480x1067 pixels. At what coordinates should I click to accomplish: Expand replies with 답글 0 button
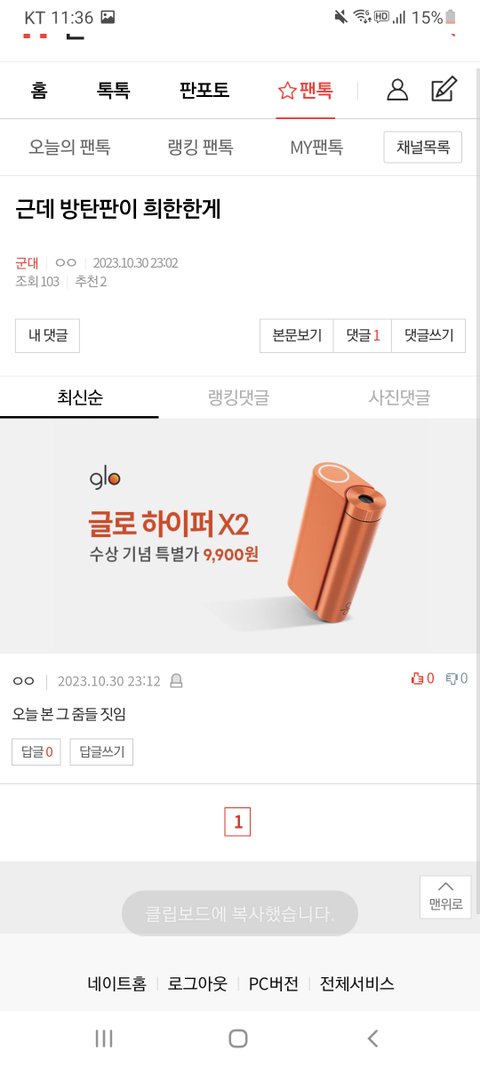(36, 752)
